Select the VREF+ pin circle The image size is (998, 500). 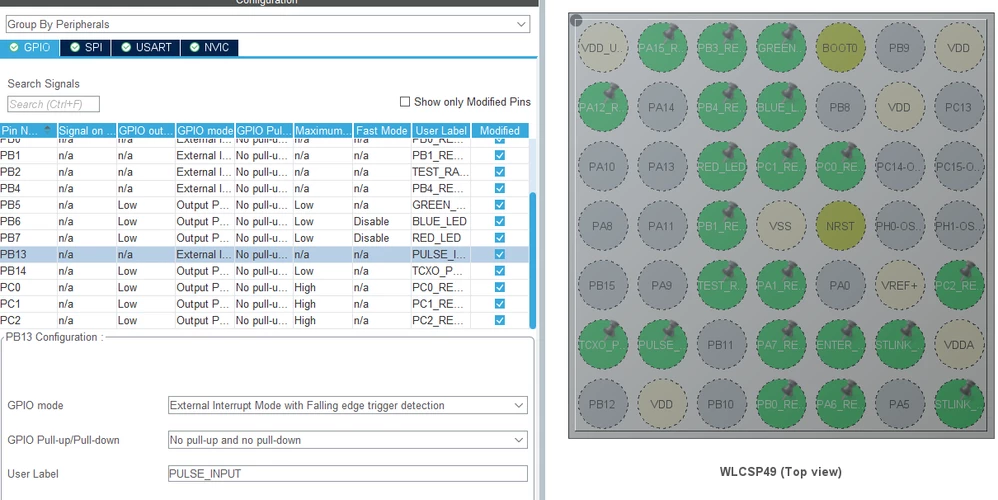click(x=899, y=286)
